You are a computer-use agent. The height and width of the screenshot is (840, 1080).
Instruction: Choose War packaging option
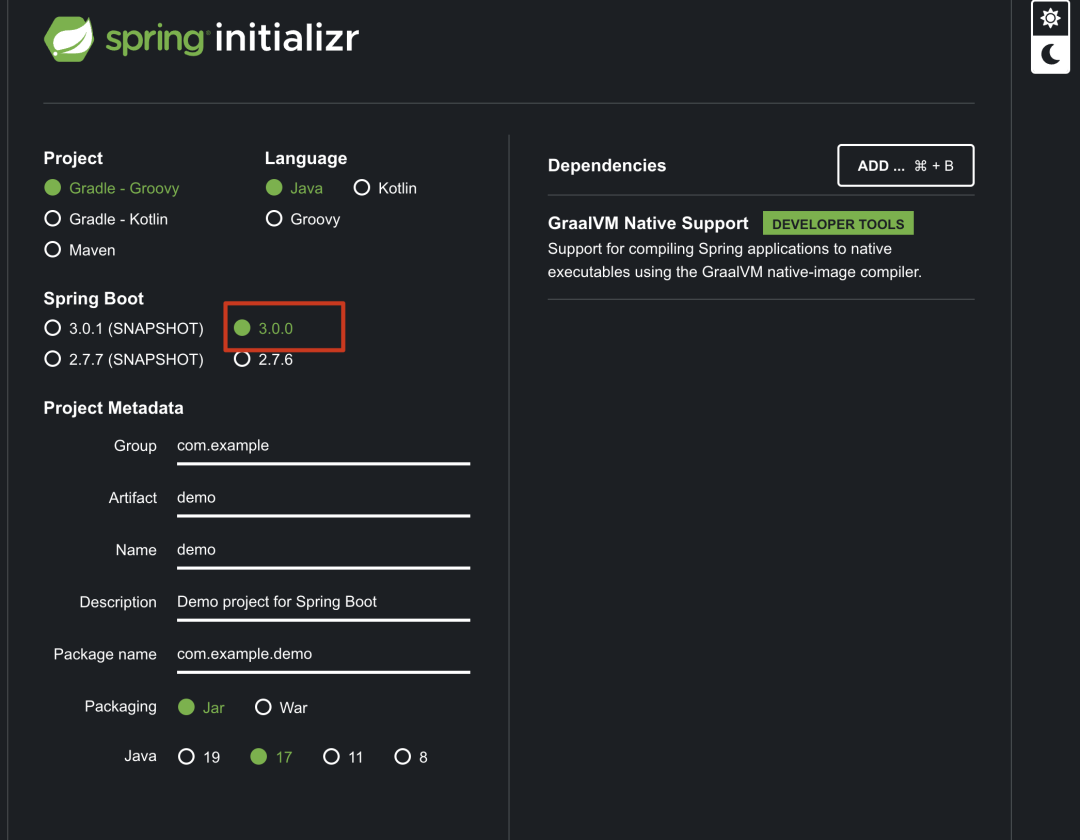tap(264, 707)
